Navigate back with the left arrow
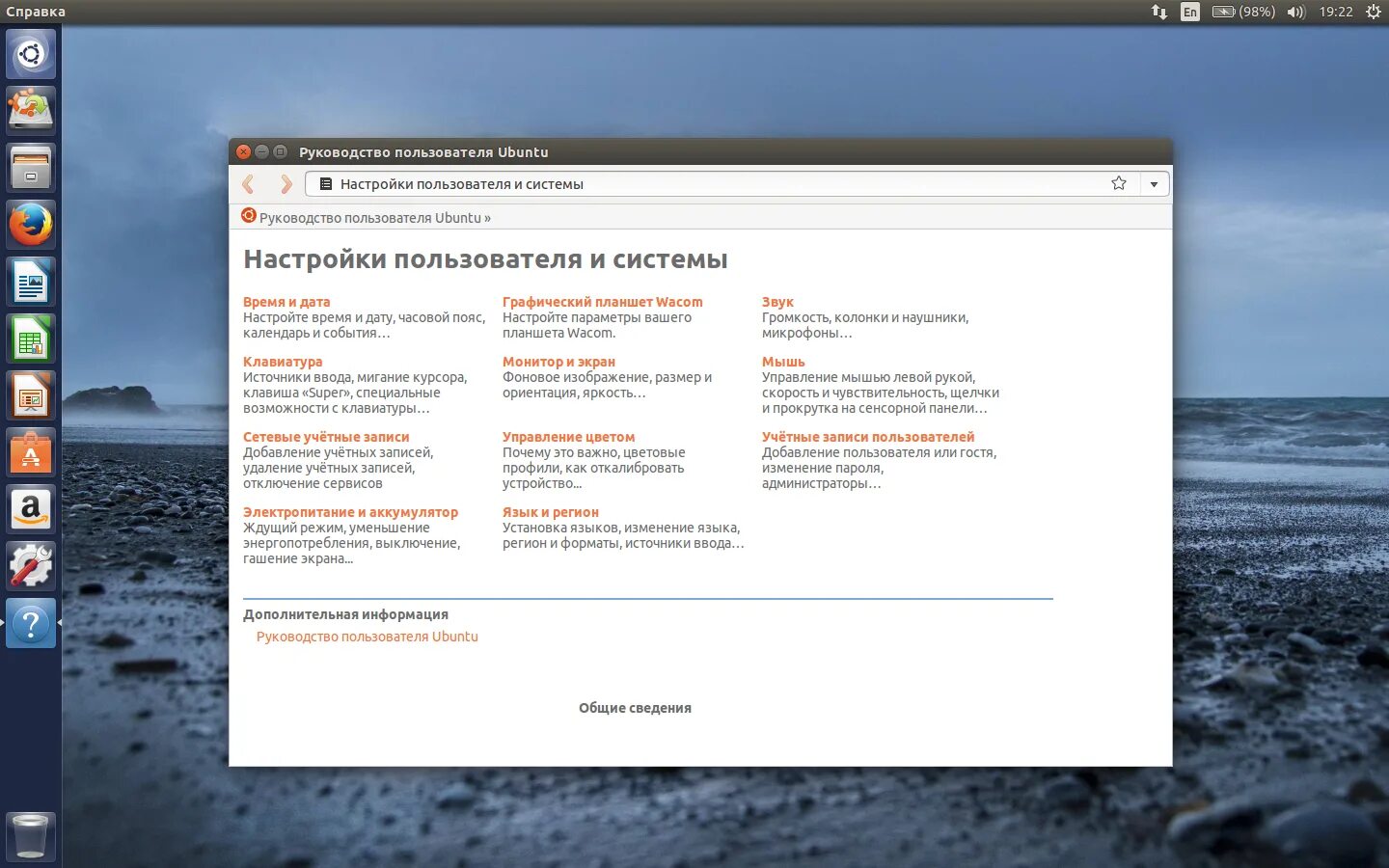Image resolution: width=1389 pixels, height=868 pixels. (249, 183)
